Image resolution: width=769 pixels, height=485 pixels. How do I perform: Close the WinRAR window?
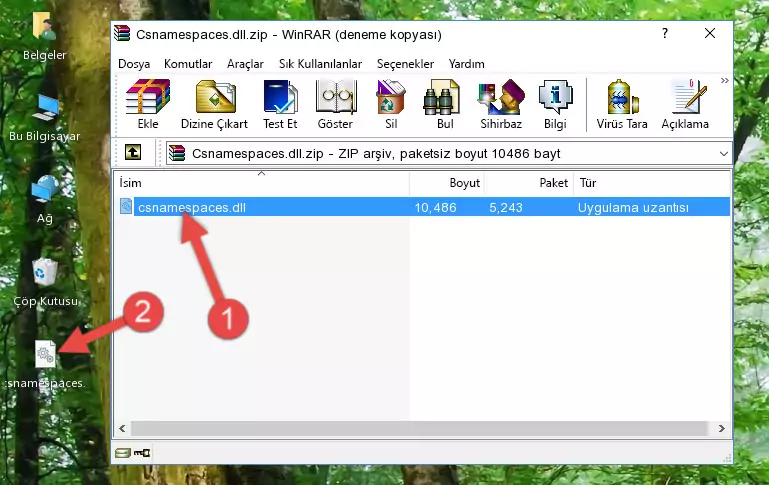point(710,33)
